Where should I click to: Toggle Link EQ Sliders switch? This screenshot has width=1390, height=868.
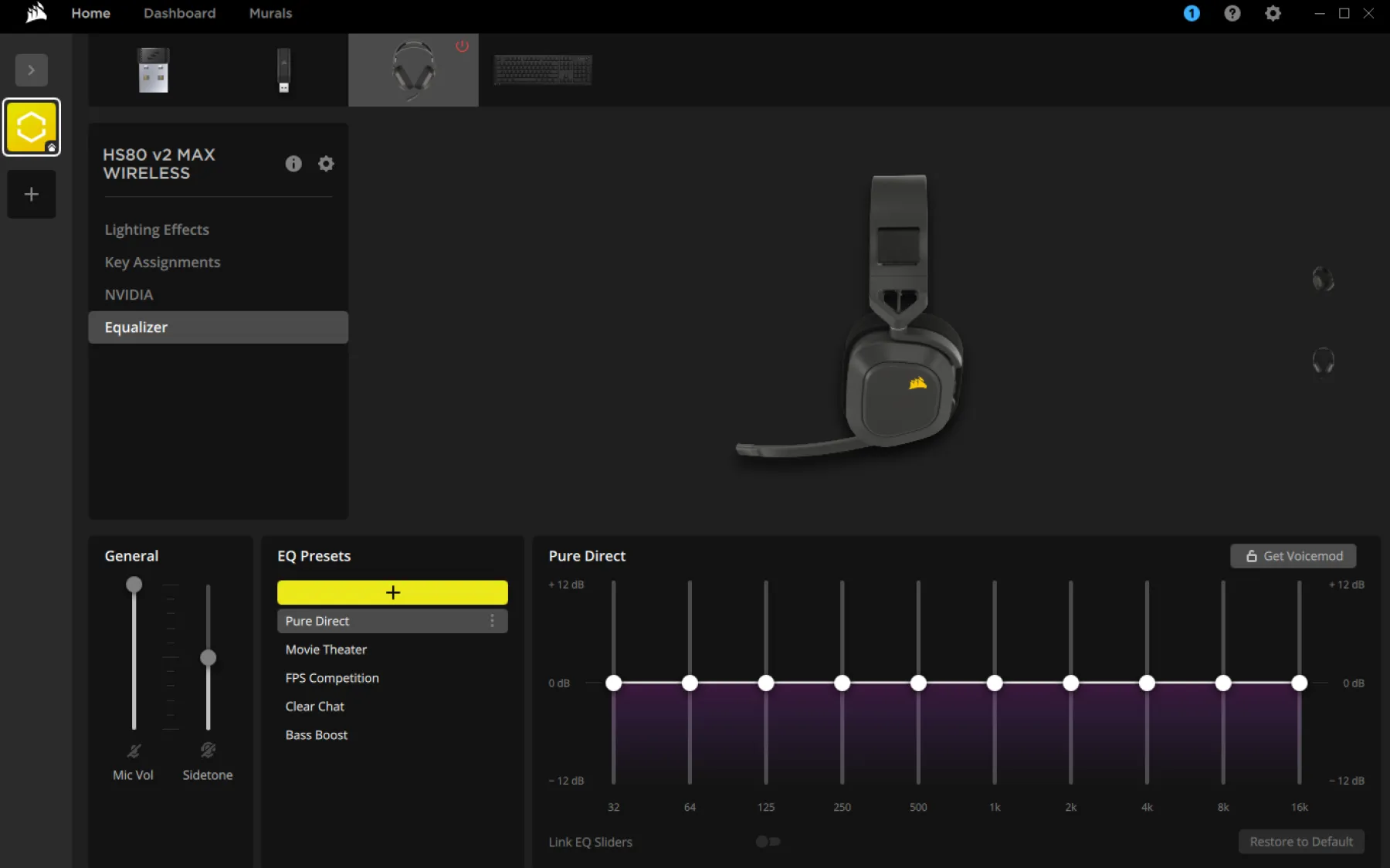[768, 842]
